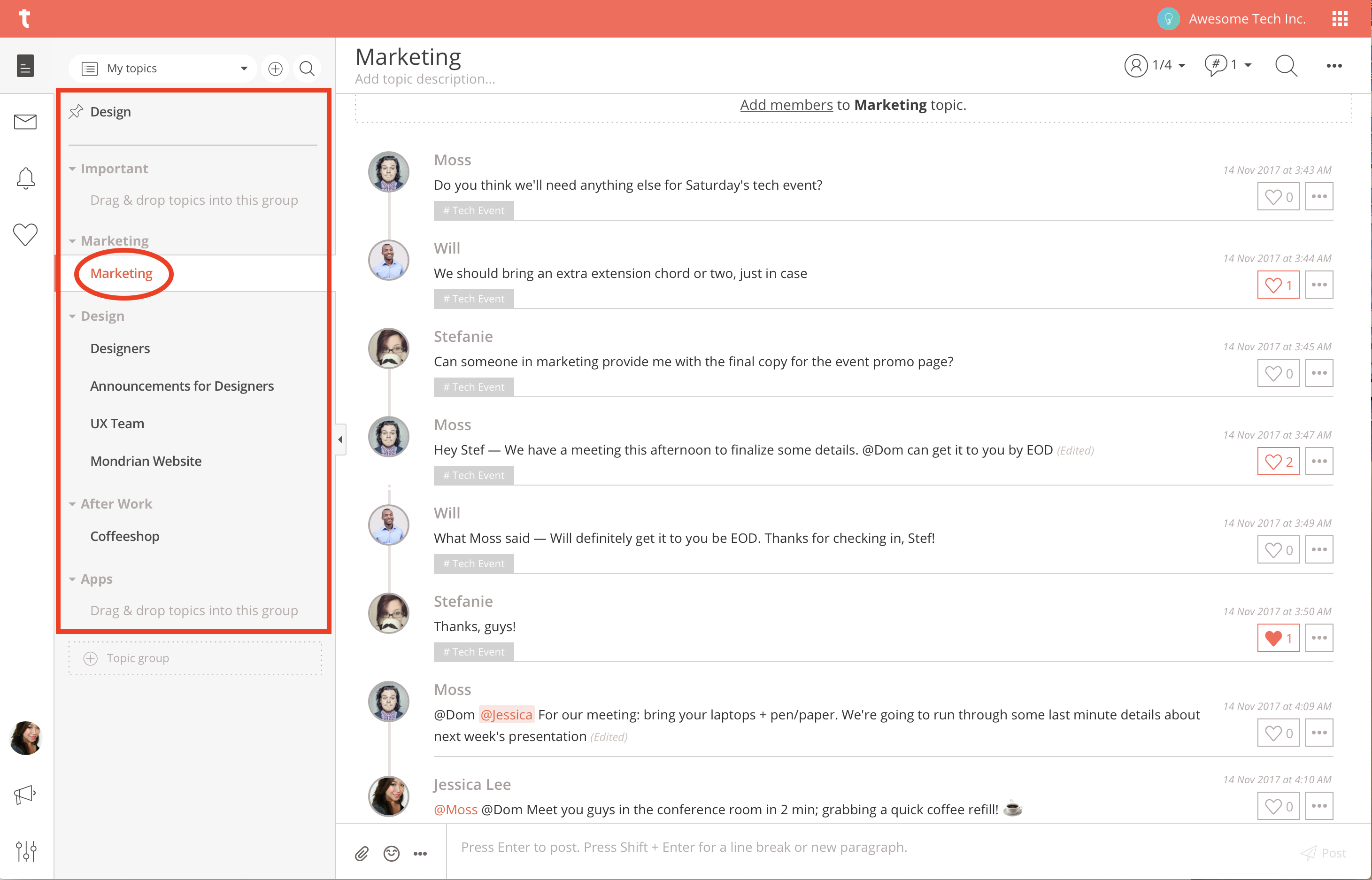Image resolution: width=1372 pixels, height=880 pixels.
Task: Collapse the Design topic group
Action: 72,316
